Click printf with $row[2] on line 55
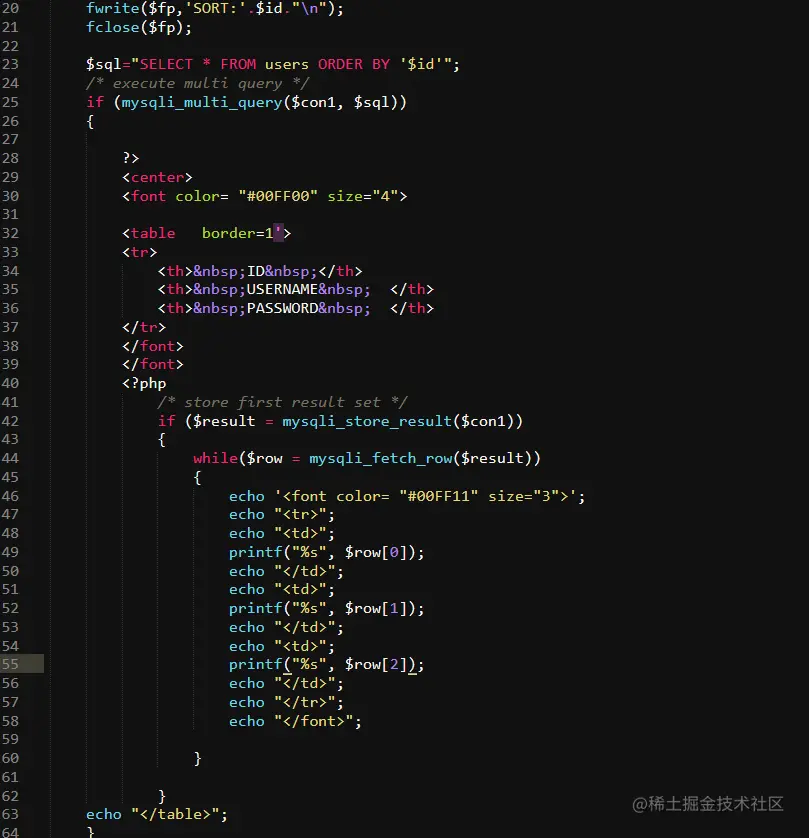 coord(326,665)
